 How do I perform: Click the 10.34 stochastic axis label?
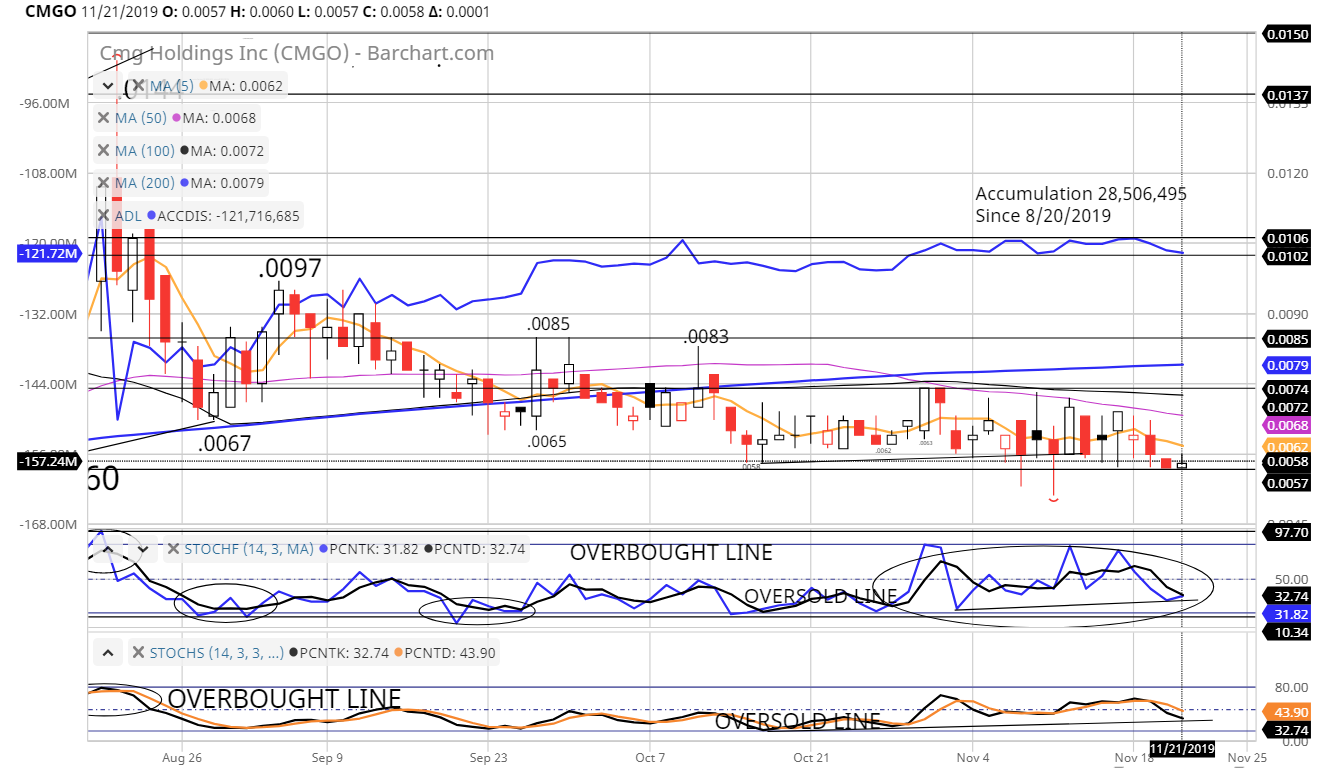1287,633
